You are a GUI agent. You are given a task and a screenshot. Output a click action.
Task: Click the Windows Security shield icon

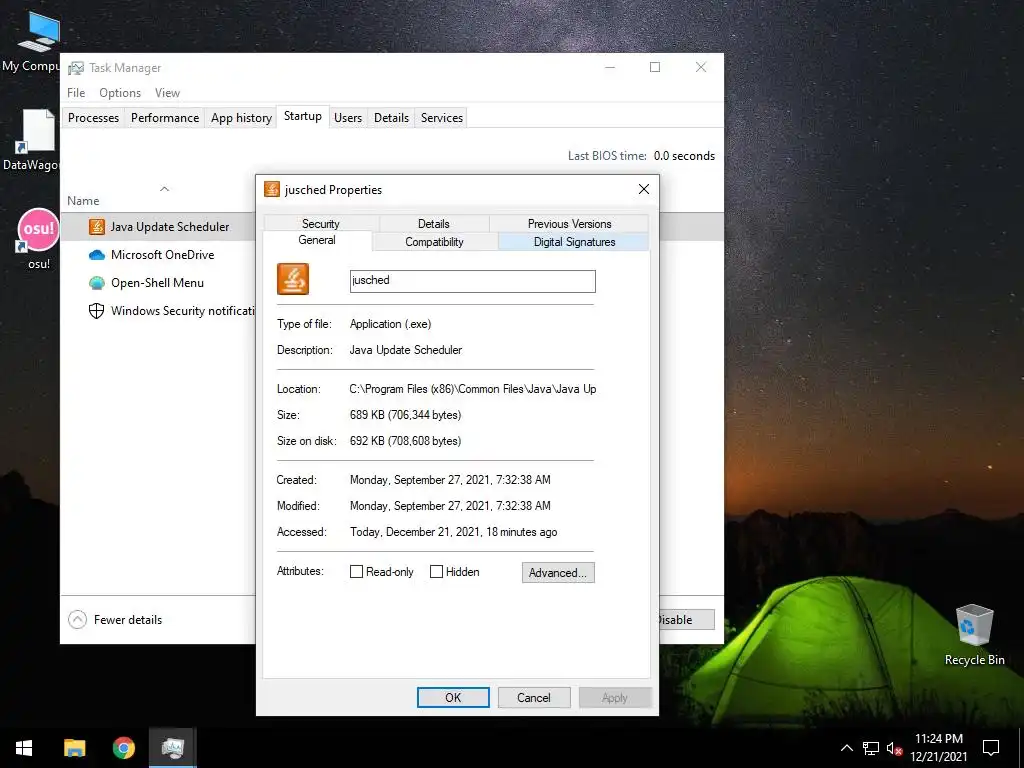point(97,311)
